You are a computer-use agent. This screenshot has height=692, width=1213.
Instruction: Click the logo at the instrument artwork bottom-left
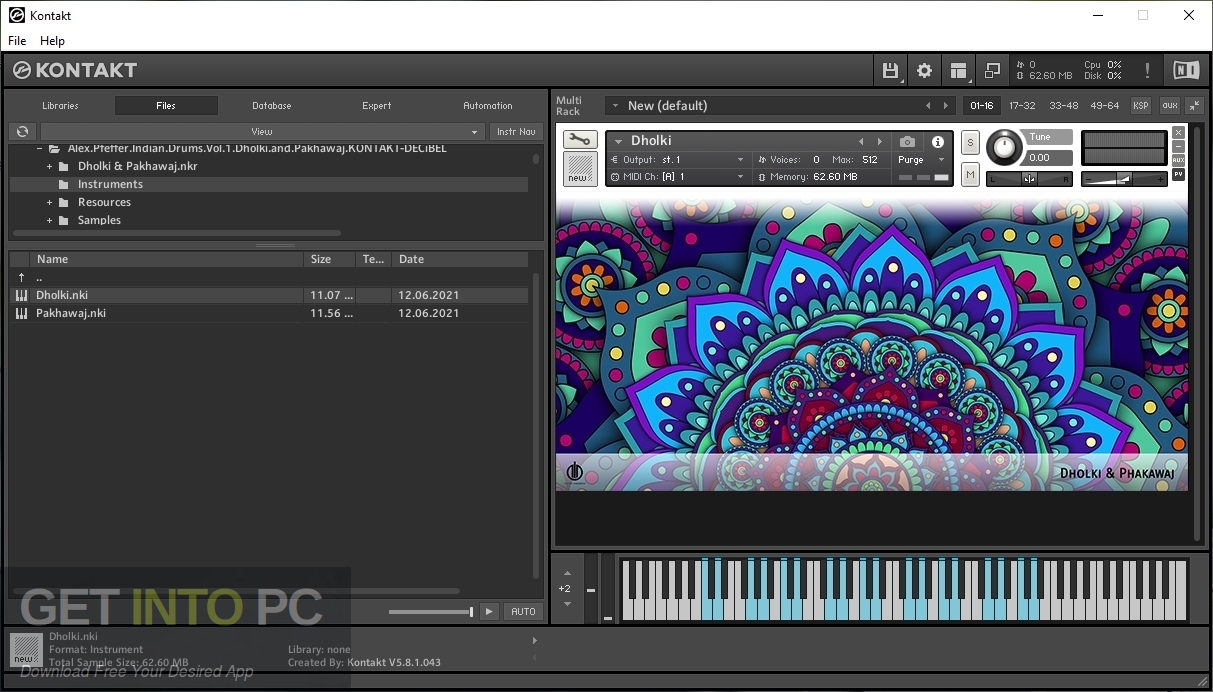click(x=575, y=471)
